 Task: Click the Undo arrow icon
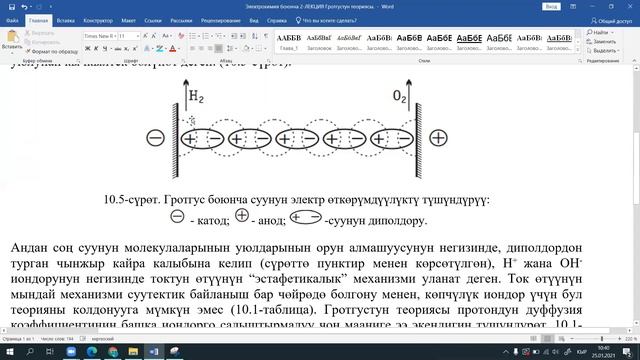point(24,7)
